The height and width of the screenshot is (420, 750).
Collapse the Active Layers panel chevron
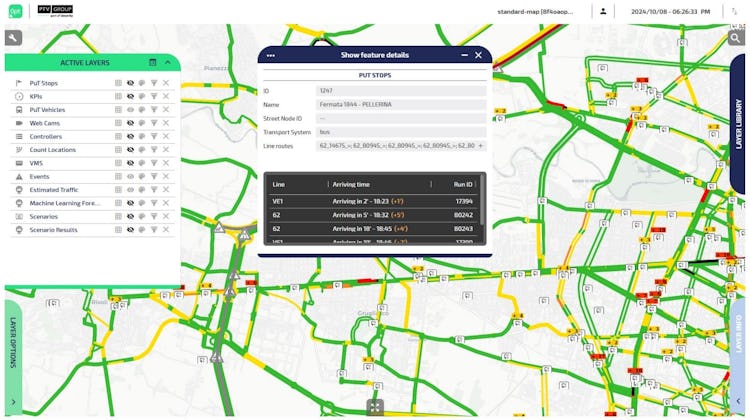(168, 63)
